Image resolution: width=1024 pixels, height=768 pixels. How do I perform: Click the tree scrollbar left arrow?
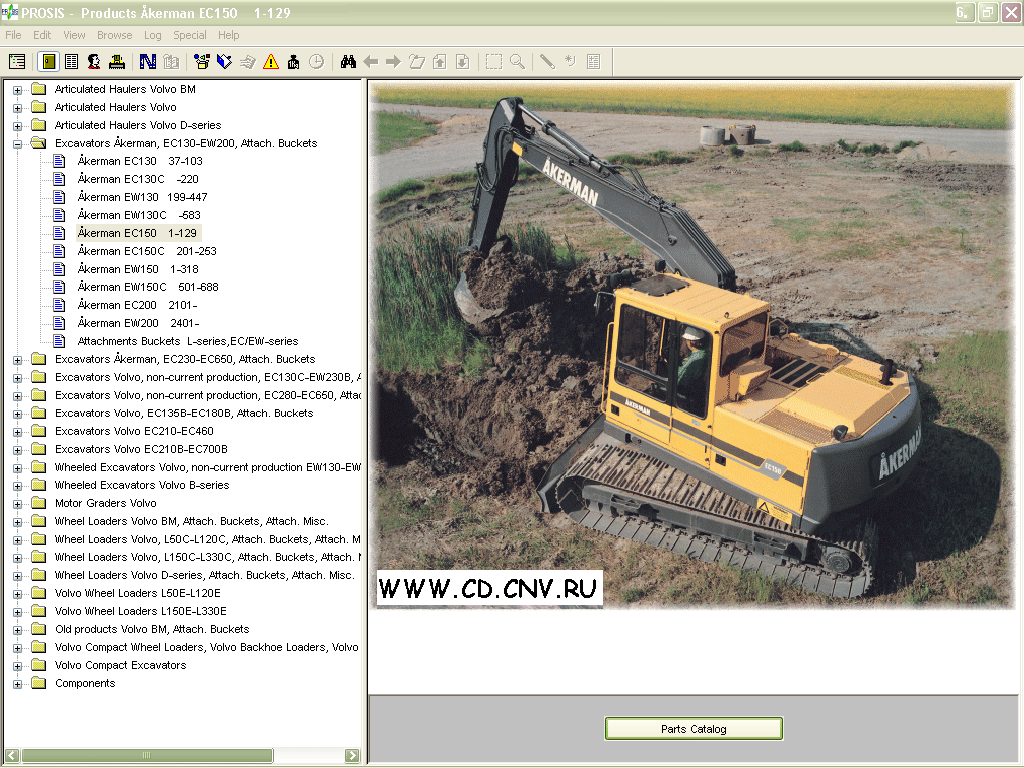point(12,756)
